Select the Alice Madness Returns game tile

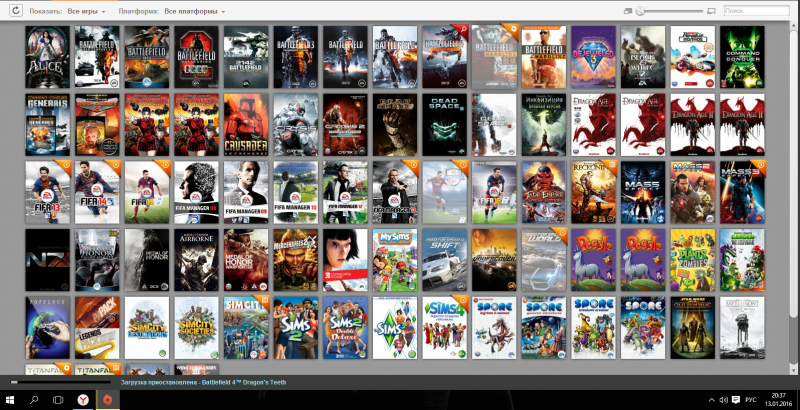click(47, 57)
